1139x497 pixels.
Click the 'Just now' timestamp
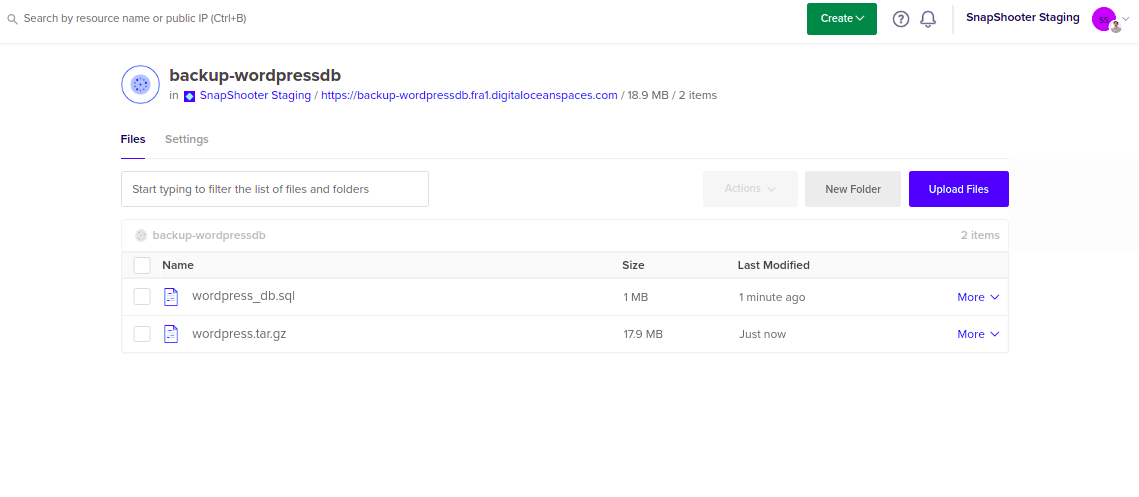(x=763, y=334)
